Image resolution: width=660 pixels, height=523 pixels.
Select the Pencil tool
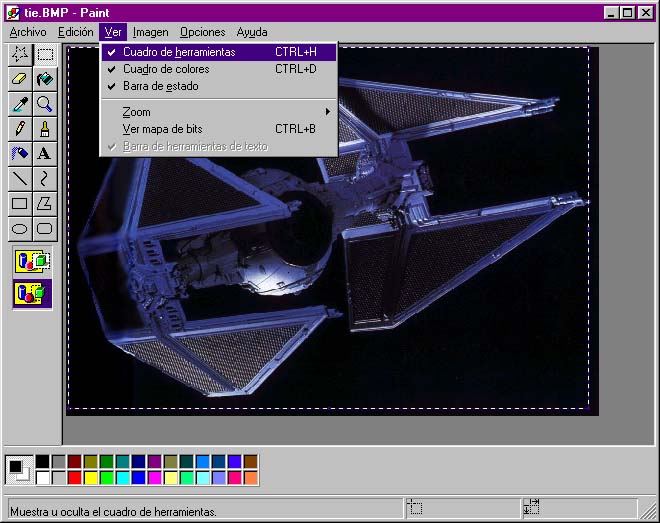pos(20,129)
